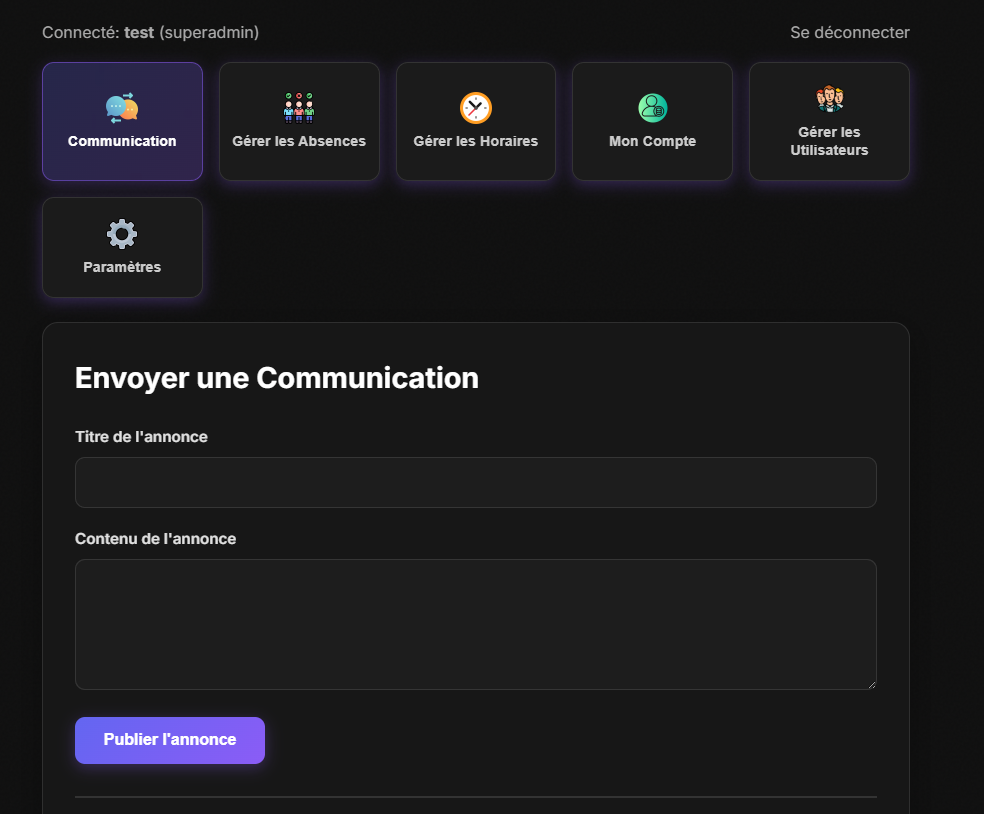Select the Communication tab label
The height and width of the screenshot is (814, 984).
click(x=122, y=141)
